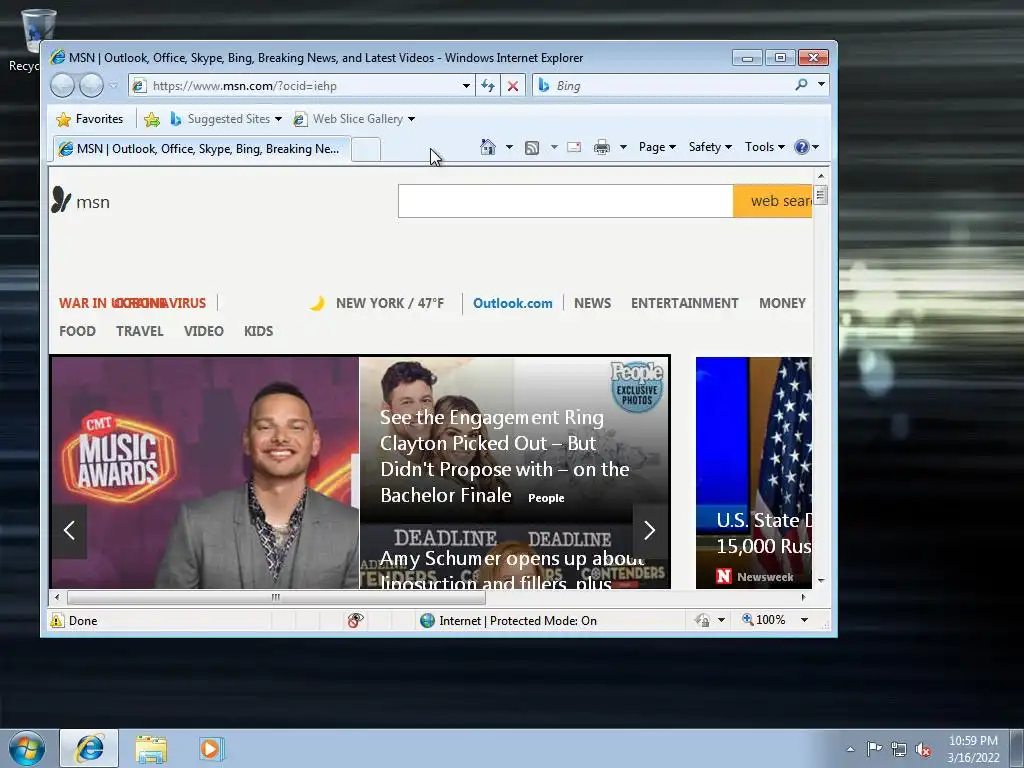Click the muted volume tray icon
This screenshot has height=768, width=1024.
(x=923, y=750)
